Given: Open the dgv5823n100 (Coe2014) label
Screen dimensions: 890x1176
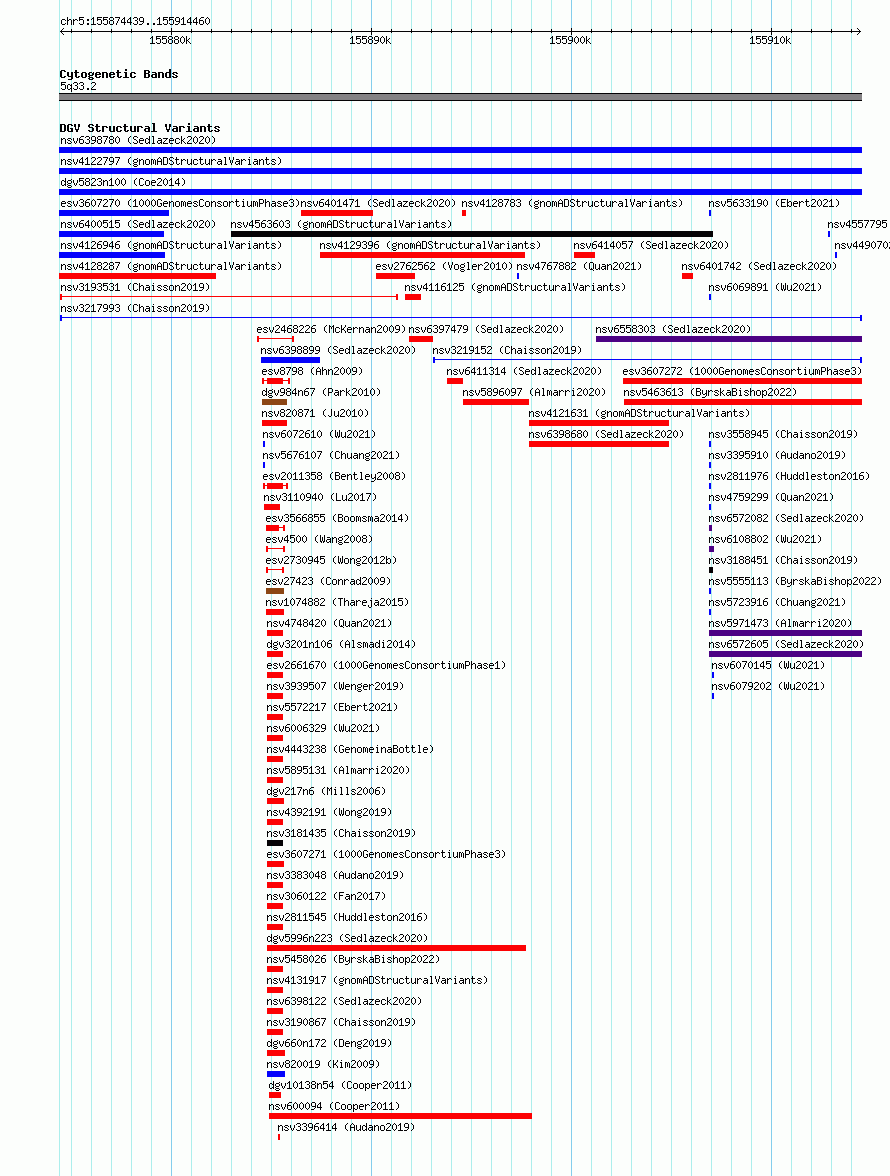Looking at the screenshot, I should point(123,182).
